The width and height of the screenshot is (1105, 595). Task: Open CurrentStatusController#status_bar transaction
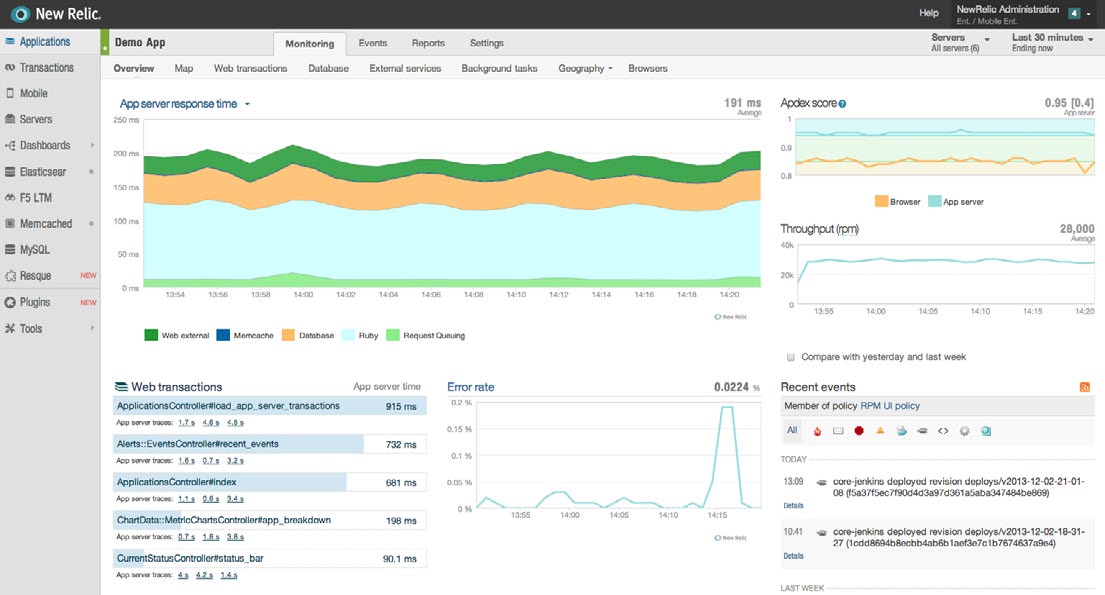click(190, 558)
